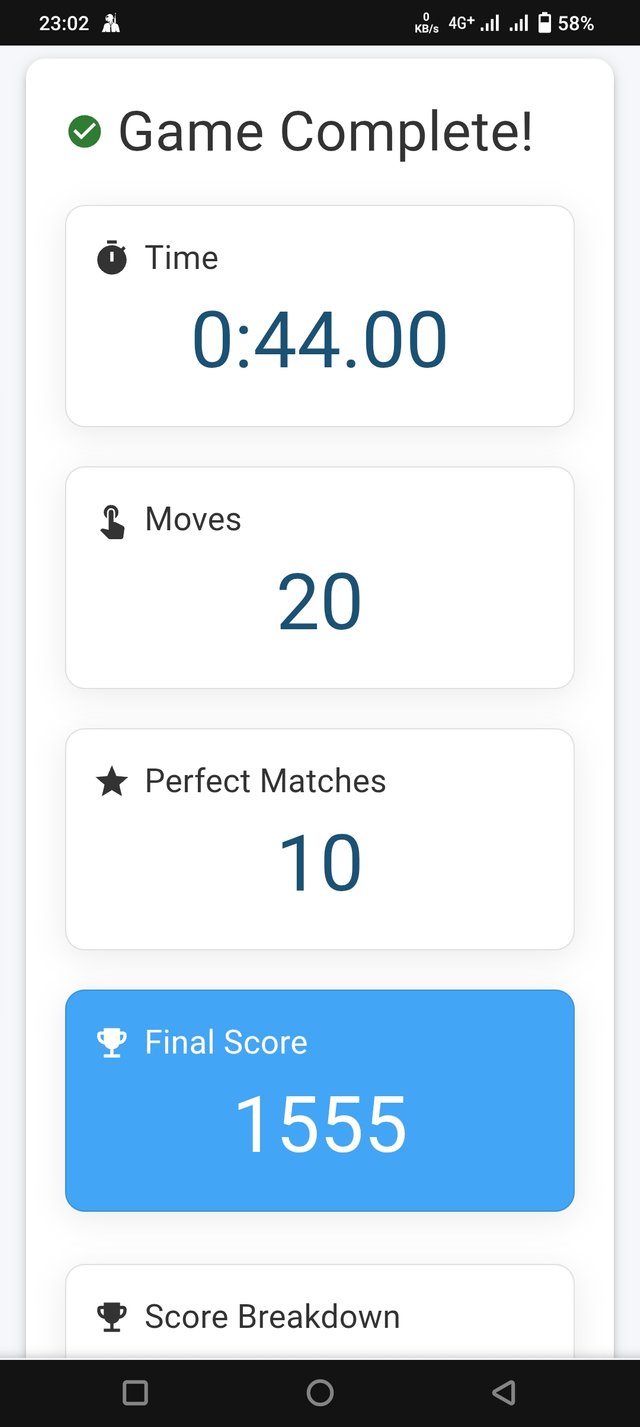The image size is (640, 1427).
Task: Tap the Game Complete! heading text
Action: point(326,132)
